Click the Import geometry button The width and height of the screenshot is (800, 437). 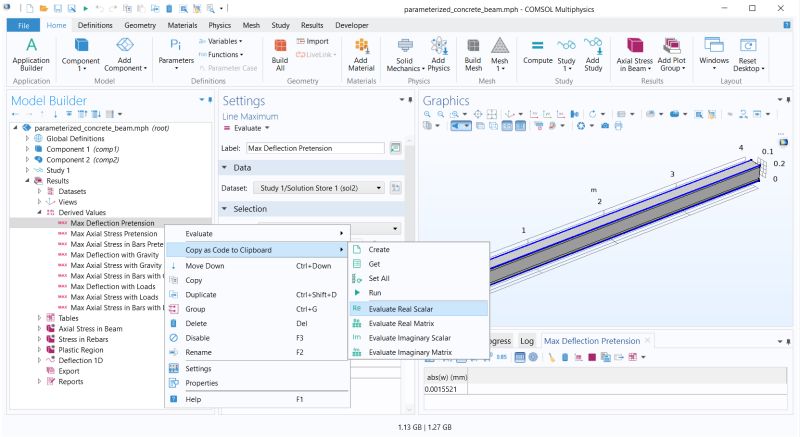313,41
